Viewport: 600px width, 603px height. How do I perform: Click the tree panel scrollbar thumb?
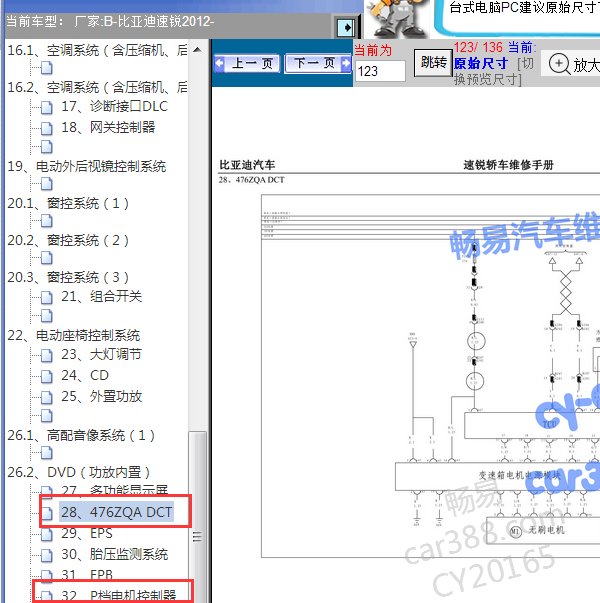197,536
